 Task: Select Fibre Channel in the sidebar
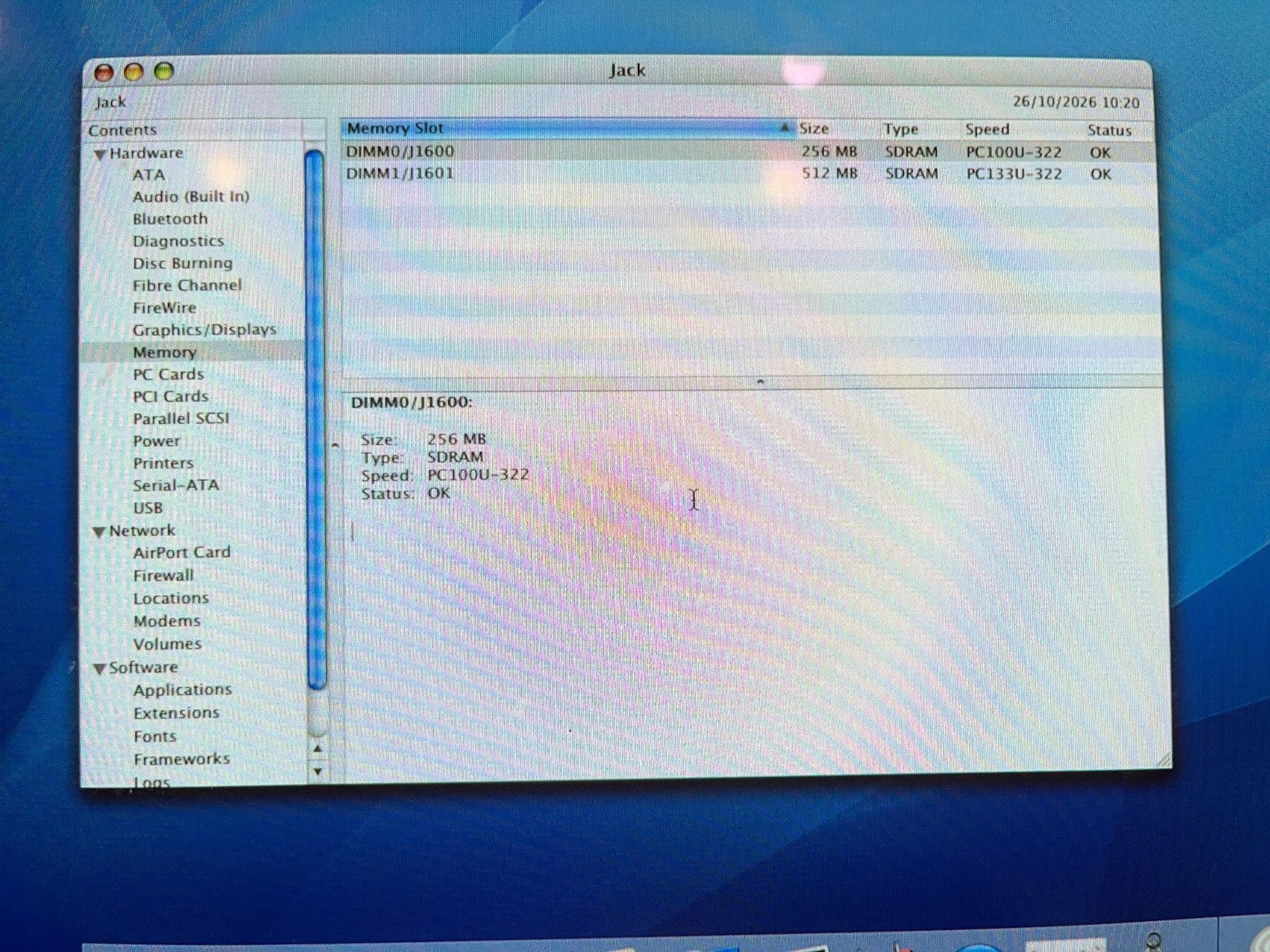pos(187,286)
